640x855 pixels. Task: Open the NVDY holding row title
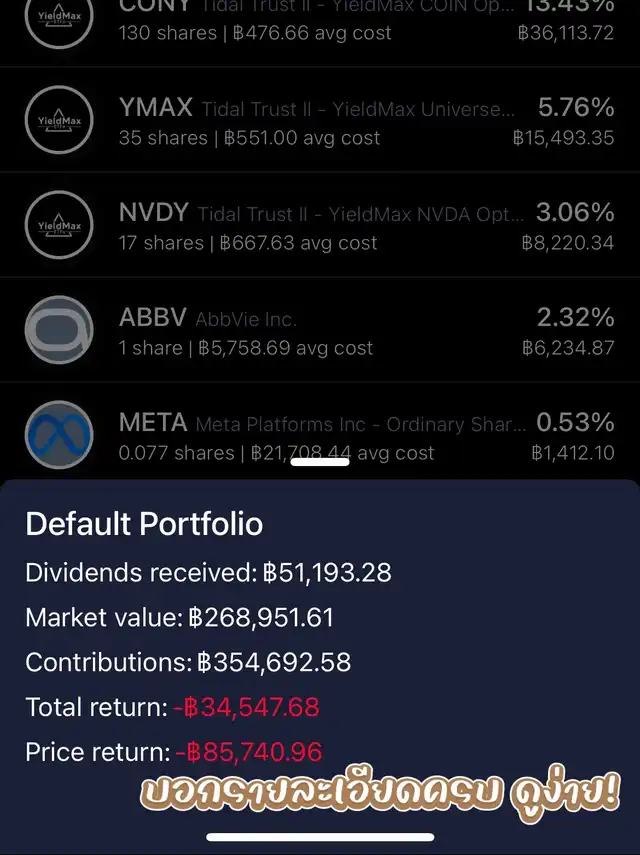click(x=320, y=213)
